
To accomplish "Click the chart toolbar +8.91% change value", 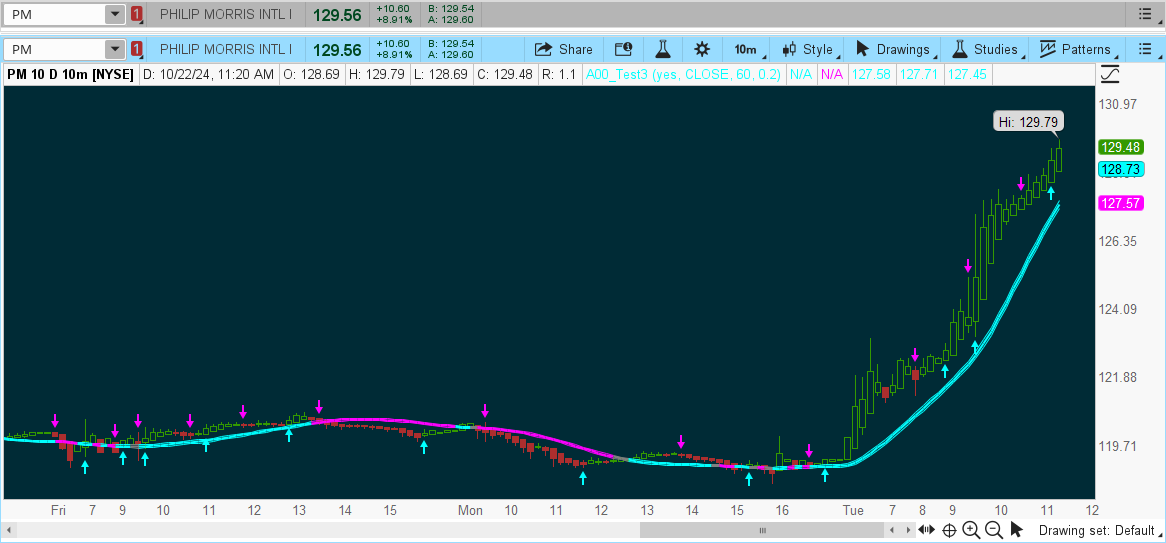I will tap(393, 55).
